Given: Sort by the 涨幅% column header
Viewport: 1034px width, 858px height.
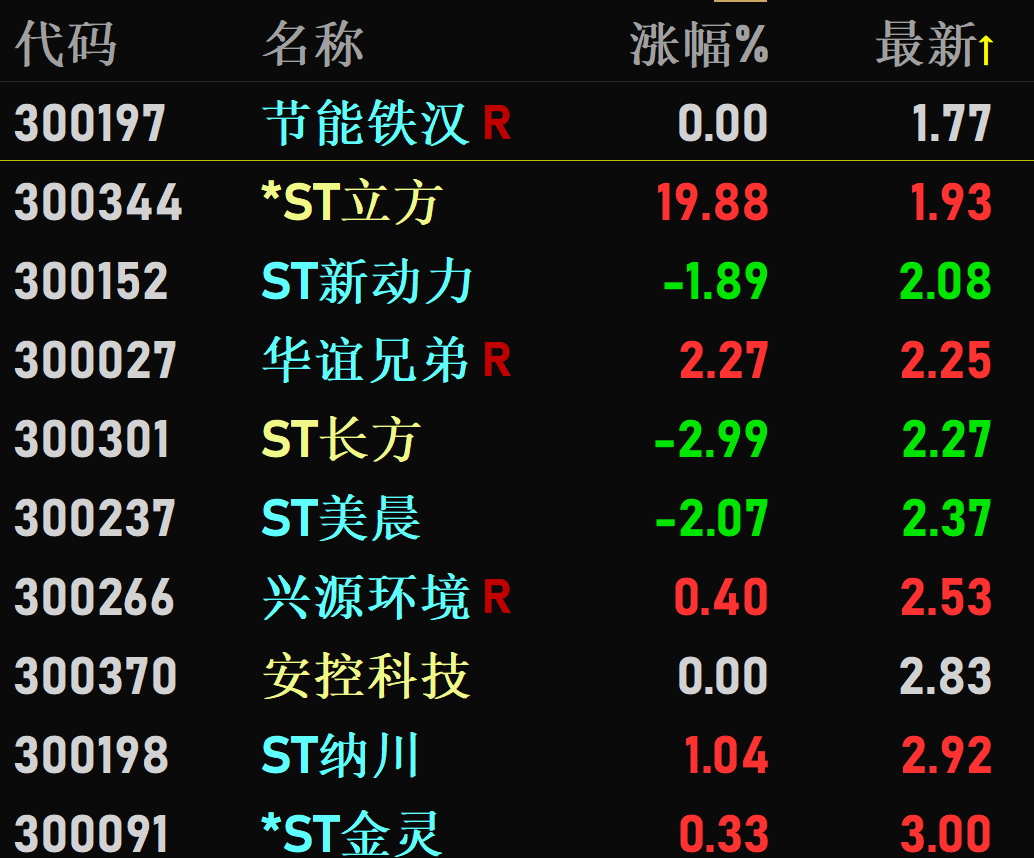Looking at the screenshot, I should click(x=699, y=45).
